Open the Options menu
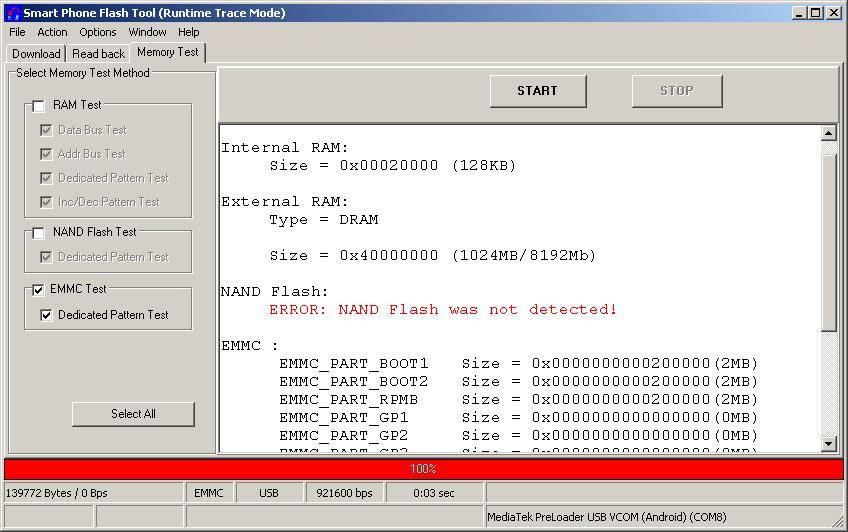 click(97, 32)
